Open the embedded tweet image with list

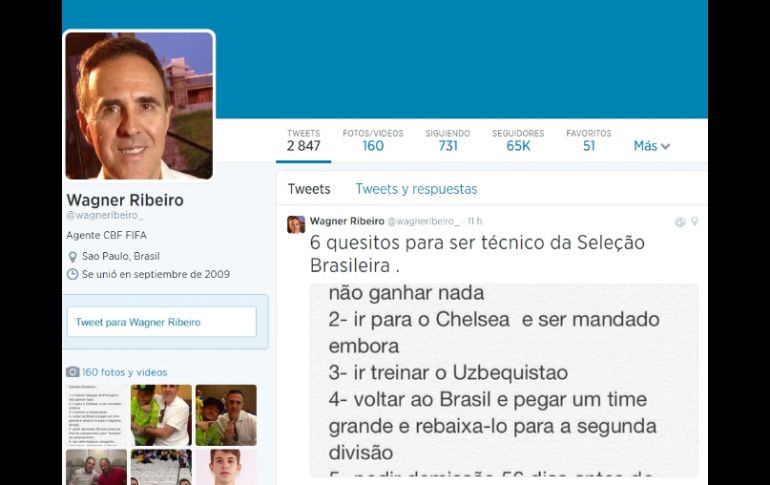click(x=504, y=379)
